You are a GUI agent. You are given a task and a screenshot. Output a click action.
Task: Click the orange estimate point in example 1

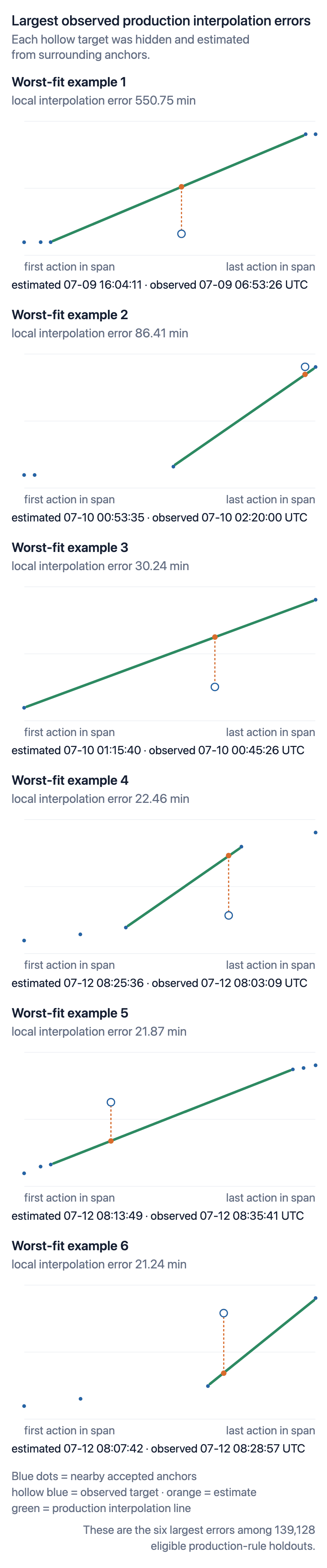click(181, 187)
